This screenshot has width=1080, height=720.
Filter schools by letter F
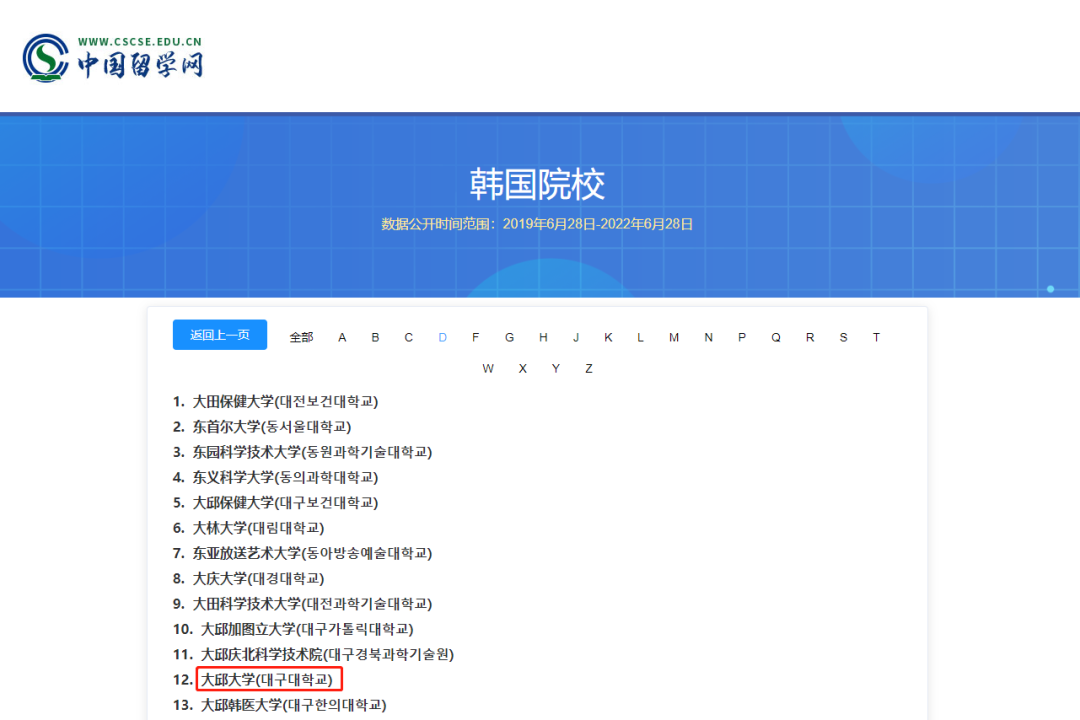475,338
